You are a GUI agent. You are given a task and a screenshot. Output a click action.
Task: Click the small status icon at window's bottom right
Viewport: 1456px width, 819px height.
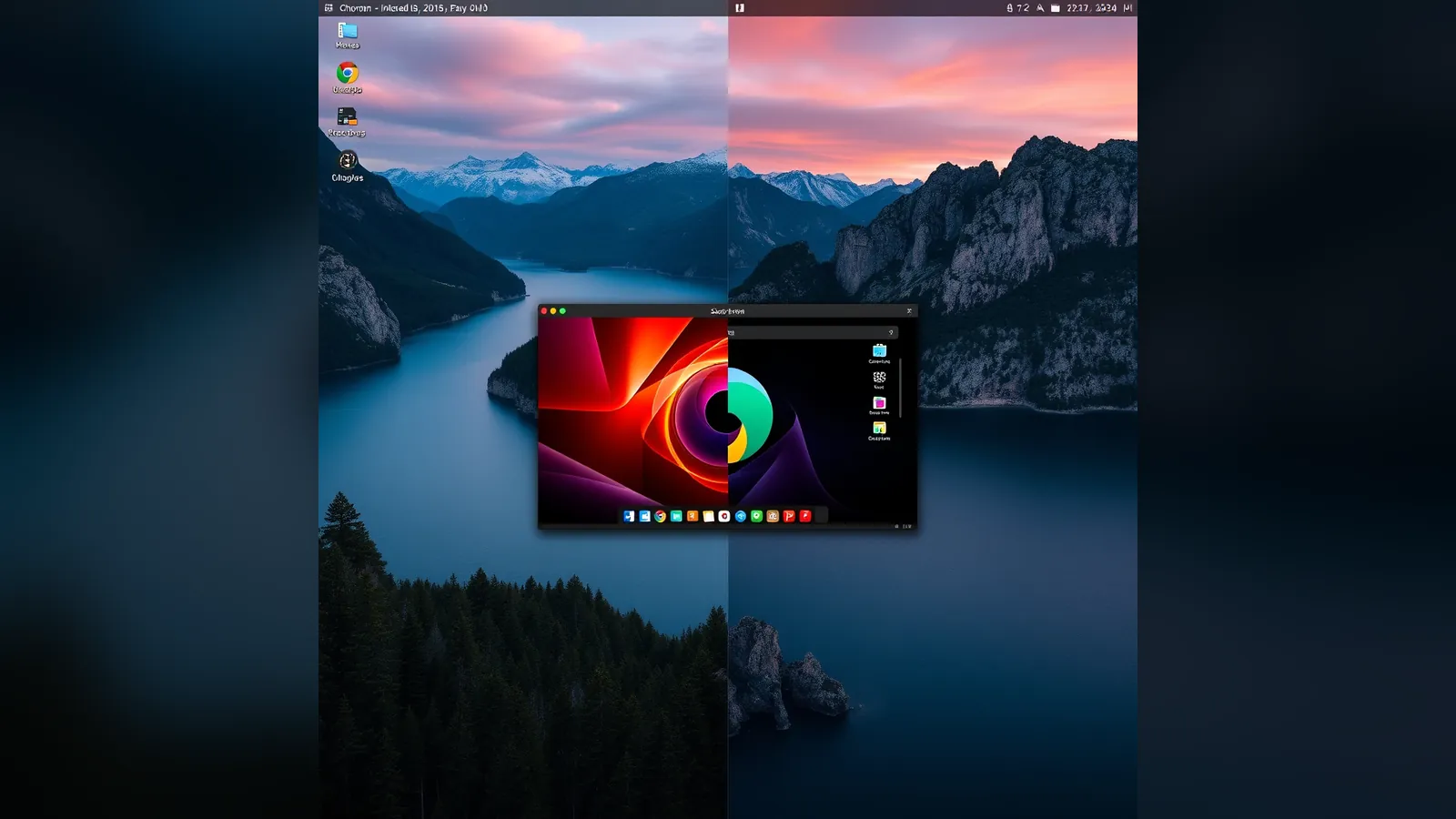pyautogui.click(x=897, y=526)
